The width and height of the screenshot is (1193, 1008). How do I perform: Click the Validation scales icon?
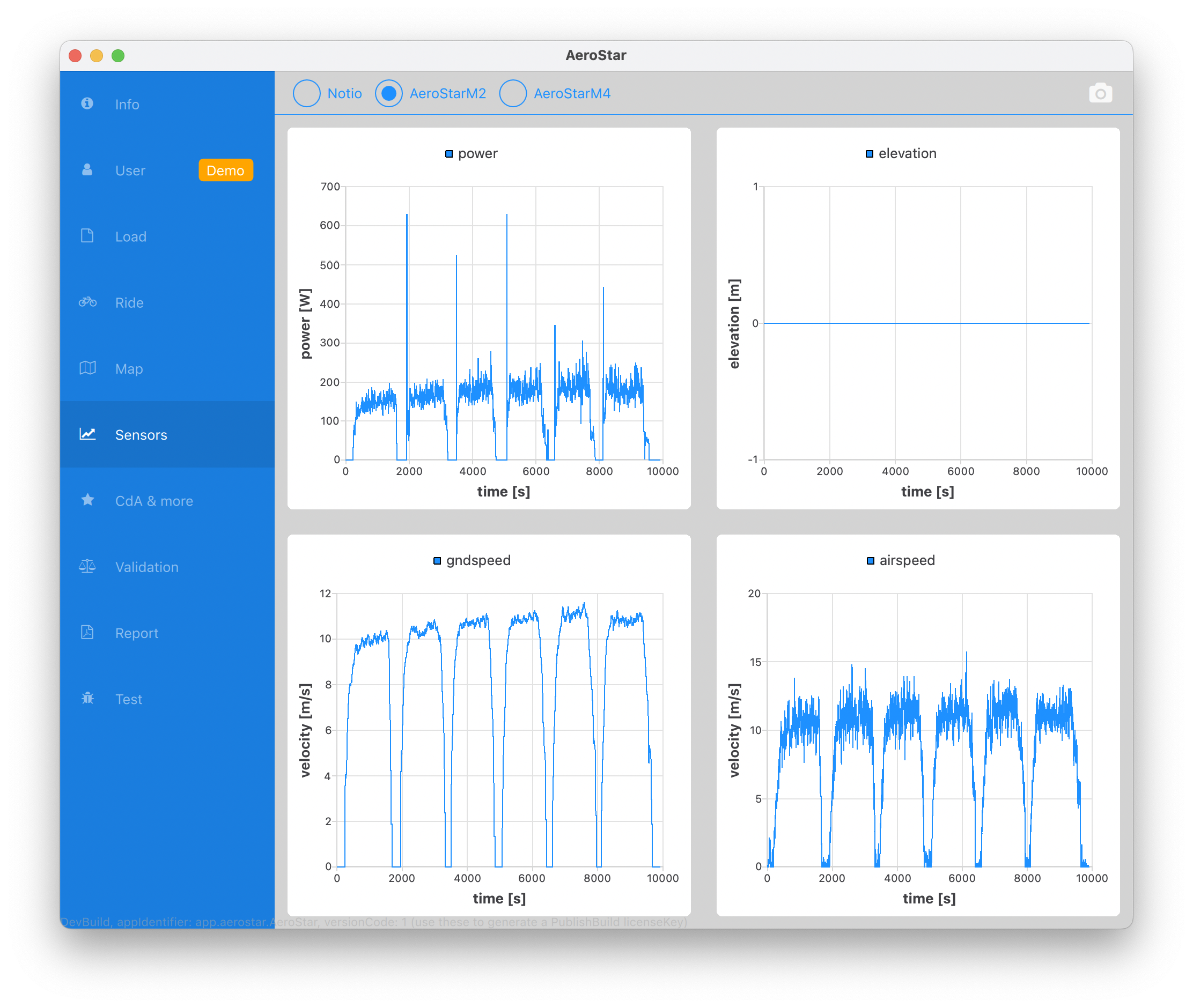coord(87,566)
